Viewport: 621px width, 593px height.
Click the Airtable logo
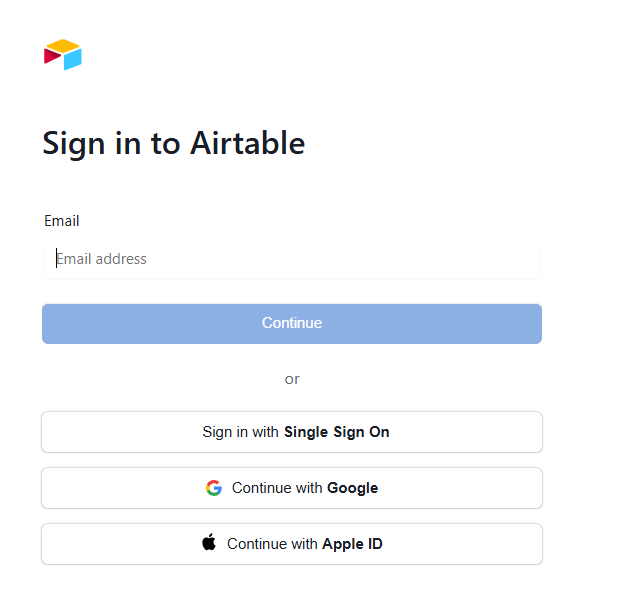[x=63, y=55]
